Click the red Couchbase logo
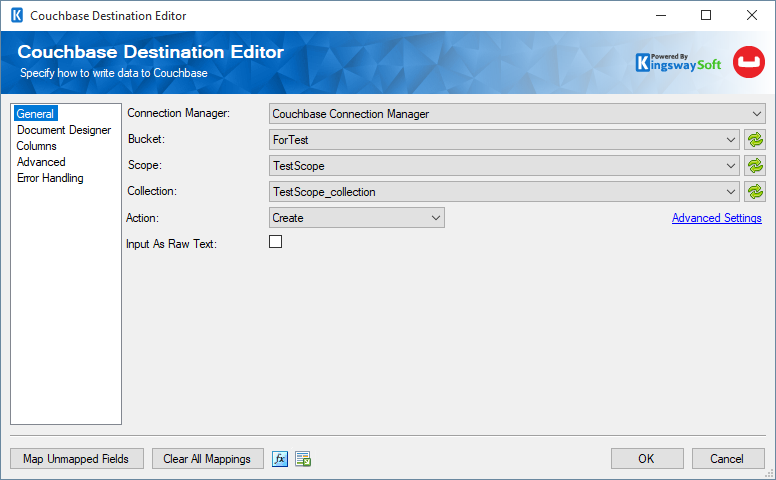Viewport: 776px width, 480px height. pyautogui.click(x=749, y=62)
